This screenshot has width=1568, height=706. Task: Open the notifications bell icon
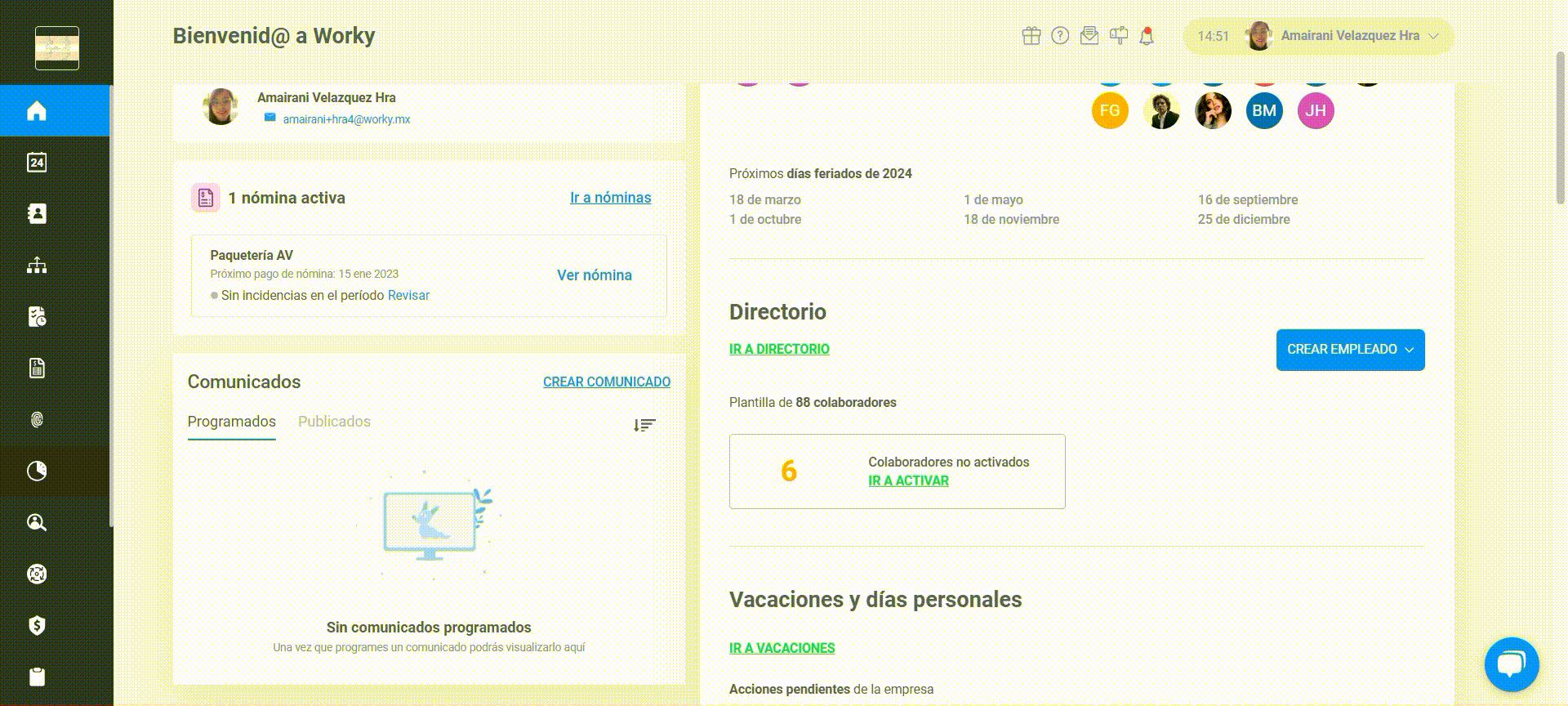point(1147,36)
